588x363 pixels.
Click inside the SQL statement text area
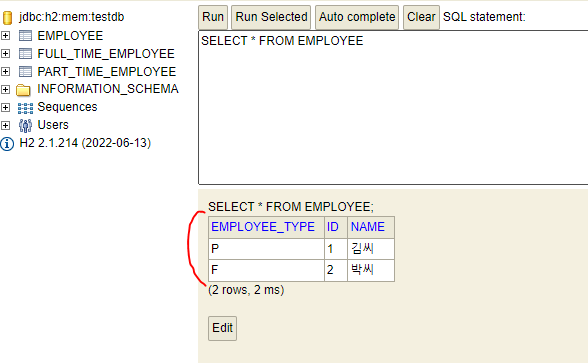click(393, 108)
